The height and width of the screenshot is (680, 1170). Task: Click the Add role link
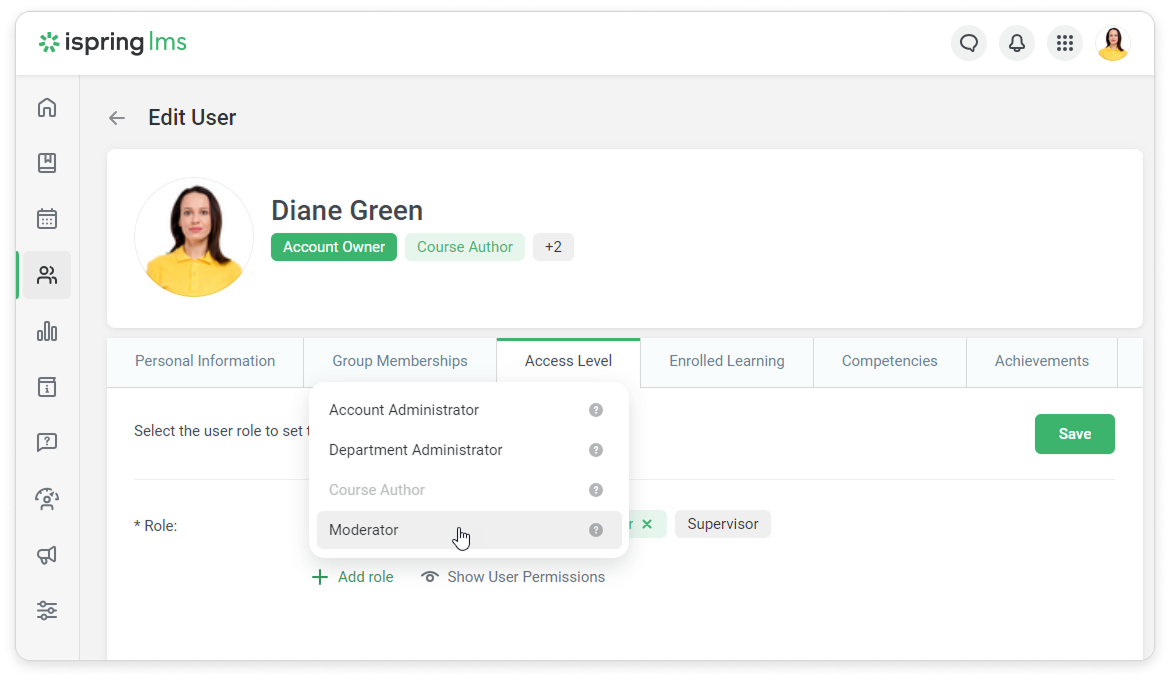pos(353,577)
